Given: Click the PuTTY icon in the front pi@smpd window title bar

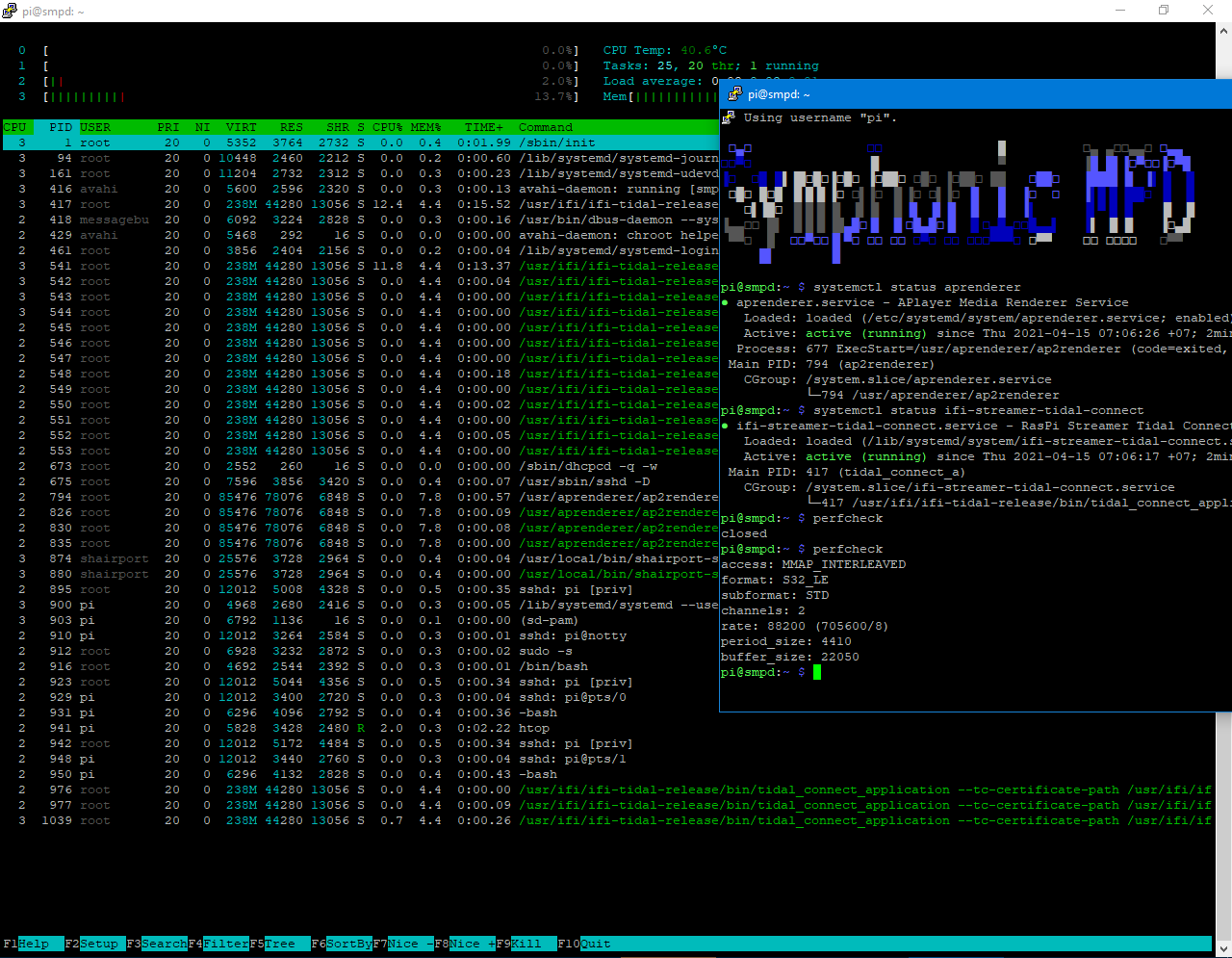Looking at the screenshot, I should (734, 94).
